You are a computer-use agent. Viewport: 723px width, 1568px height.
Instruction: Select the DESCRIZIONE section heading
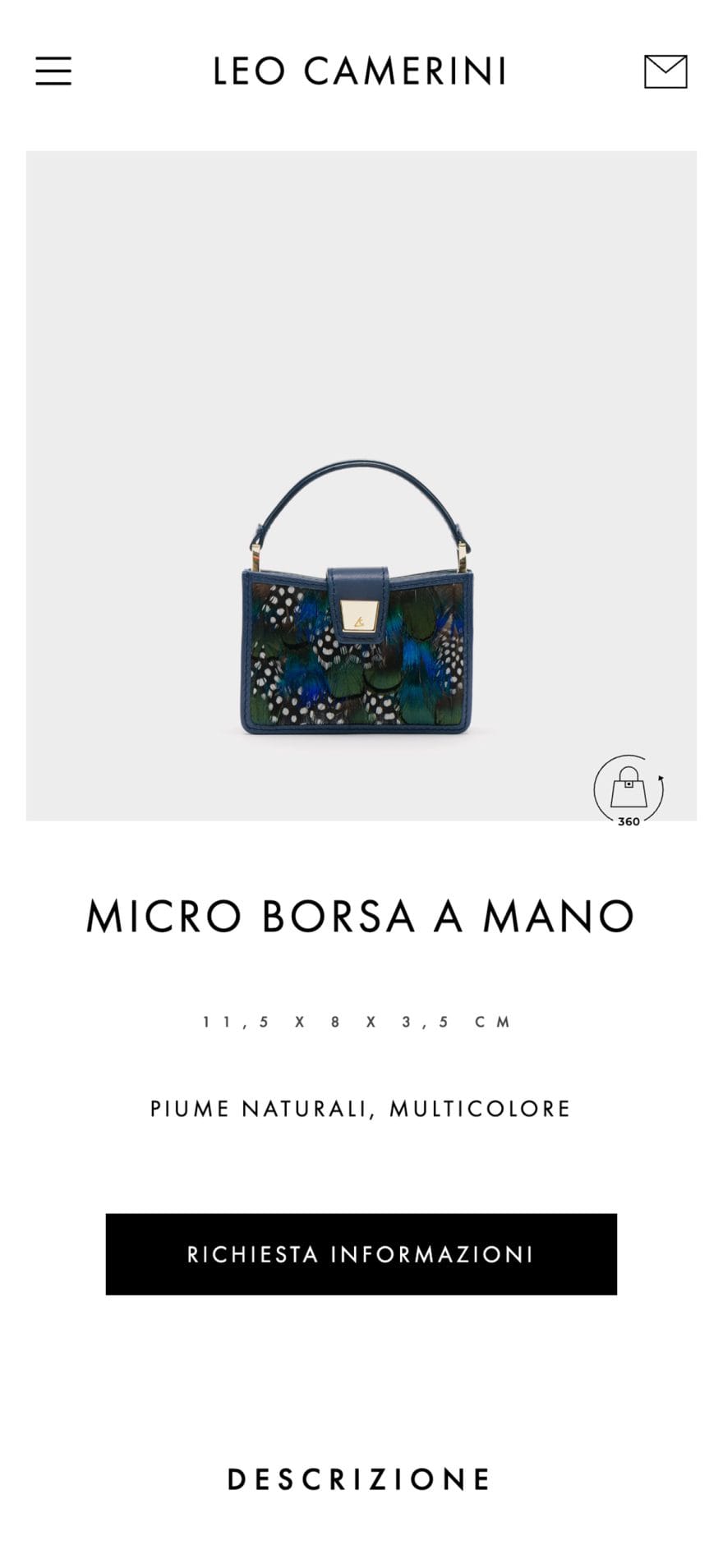click(x=360, y=1479)
